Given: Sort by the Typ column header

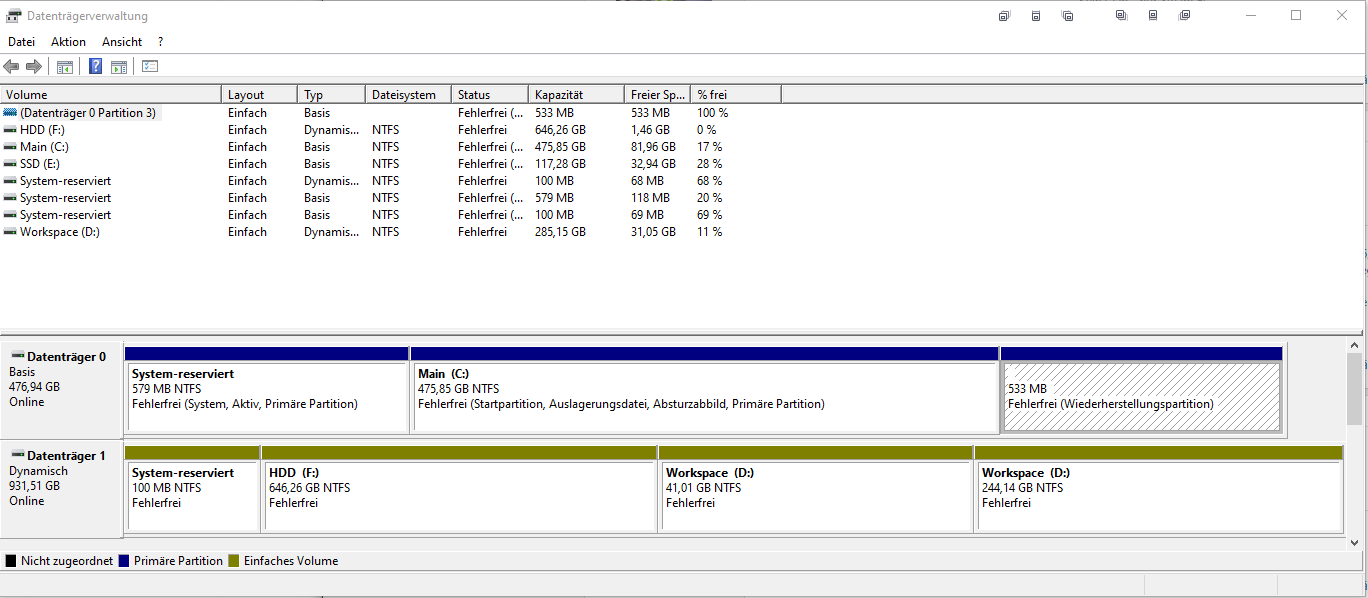Looking at the screenshot, I should (331, 94).
